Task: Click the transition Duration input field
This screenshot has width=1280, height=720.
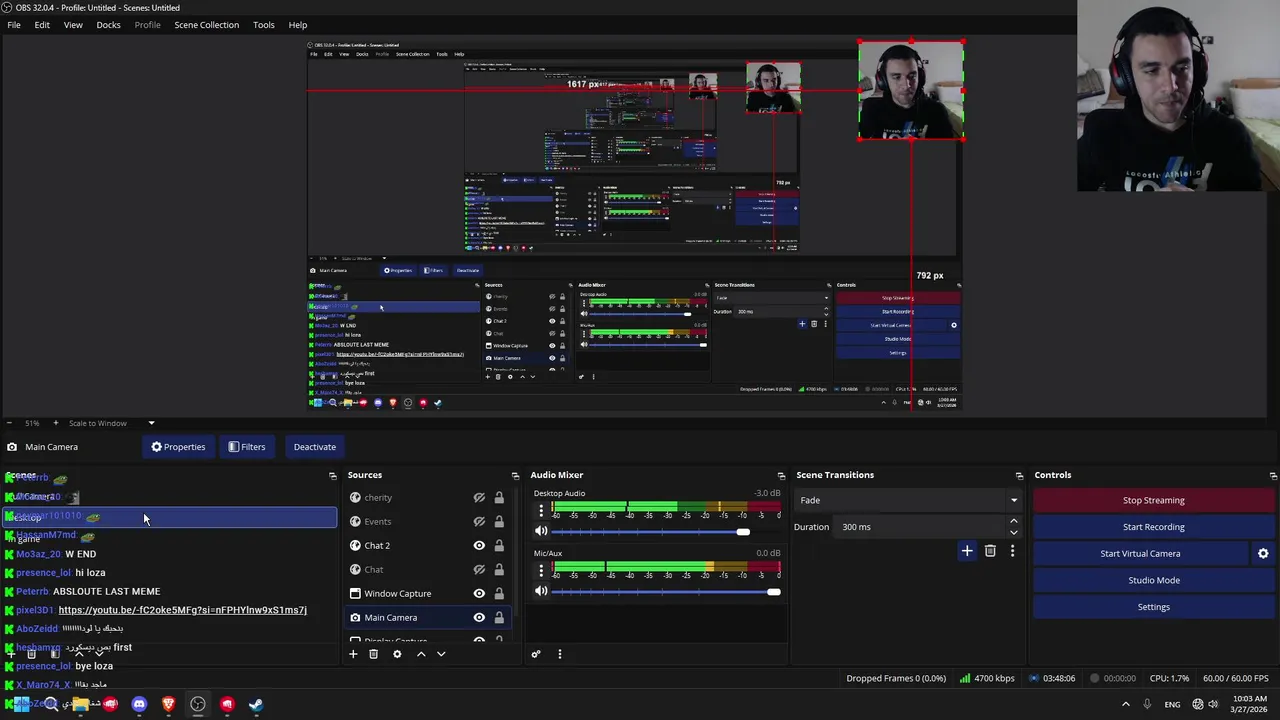Action: coord(920,527)
